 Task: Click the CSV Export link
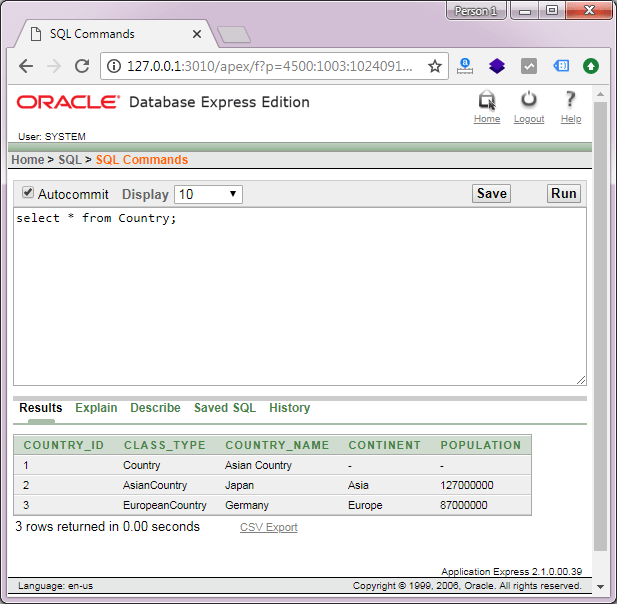point(268,527)
